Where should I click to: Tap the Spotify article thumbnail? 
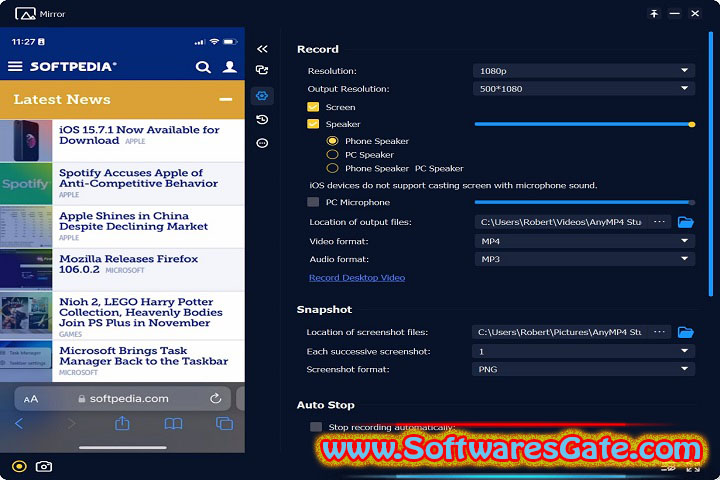pyautogui.click(x=26, y=184)
